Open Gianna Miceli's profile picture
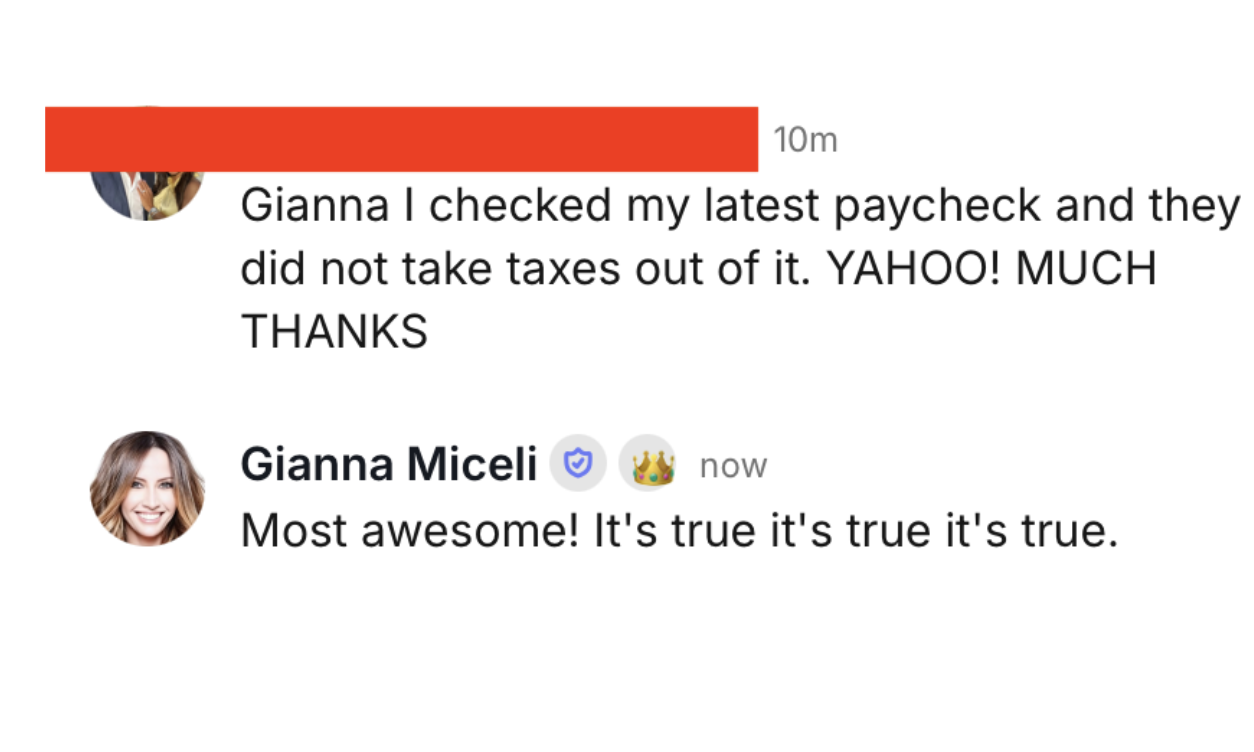1254x752 pixels. (147, 488)
